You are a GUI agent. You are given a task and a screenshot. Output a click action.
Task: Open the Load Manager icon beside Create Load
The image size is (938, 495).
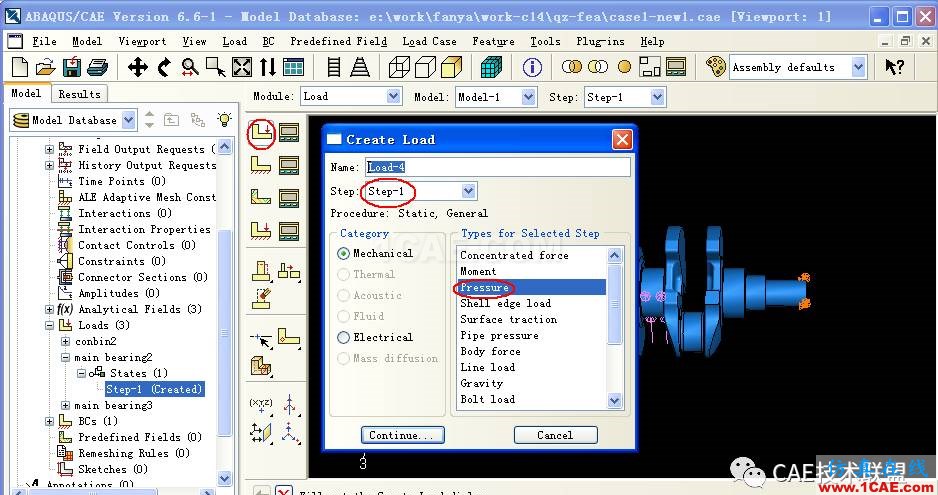click(289, 132)
